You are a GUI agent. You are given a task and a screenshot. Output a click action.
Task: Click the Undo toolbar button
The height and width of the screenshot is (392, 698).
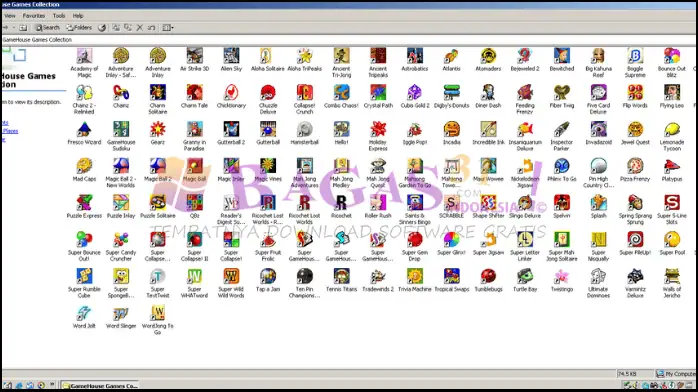[x=151, y=28]
